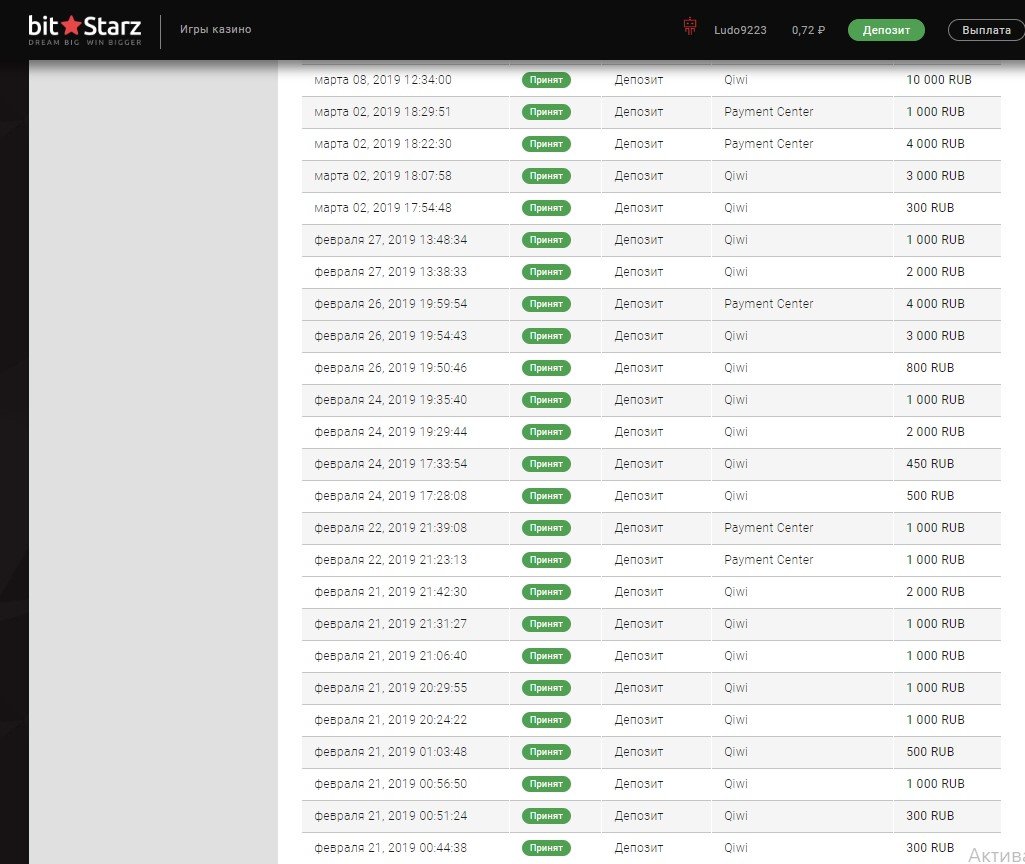Click the red avatar icon beside Ludo9223
The height and width of the screenshot is (864, 1025).
pyautogui.click(x=689, y=29)
